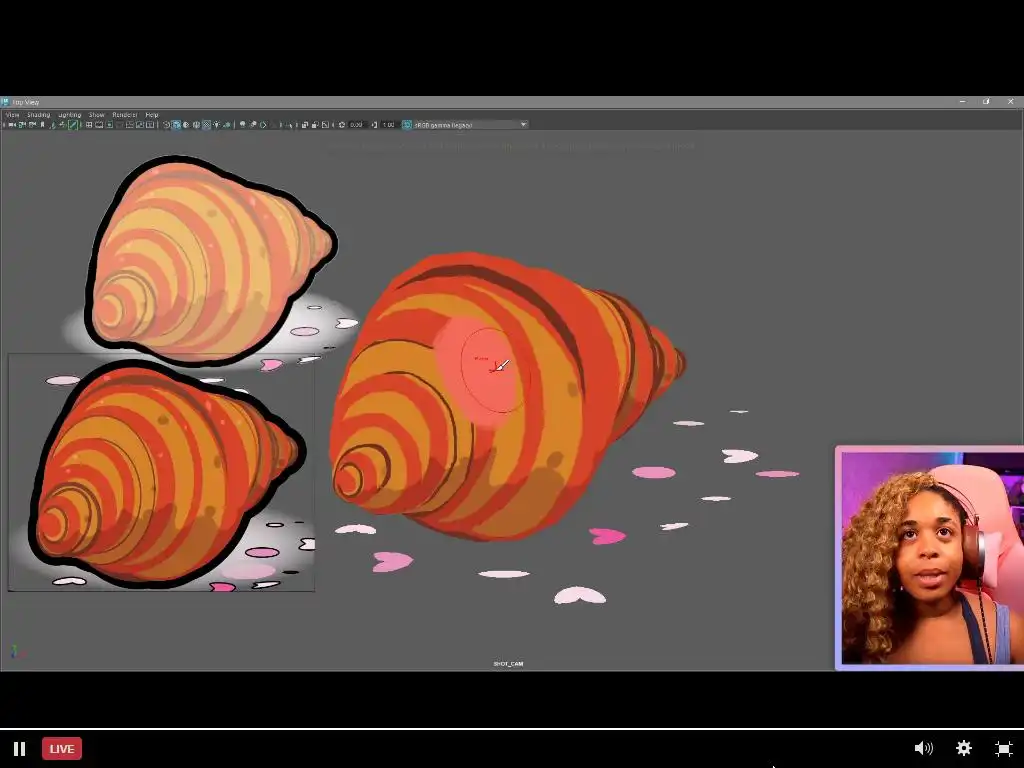Open the sRGB gamma view transform dropdown
The width and height of the screenshot is (1024, 768).
click(471, 125)
